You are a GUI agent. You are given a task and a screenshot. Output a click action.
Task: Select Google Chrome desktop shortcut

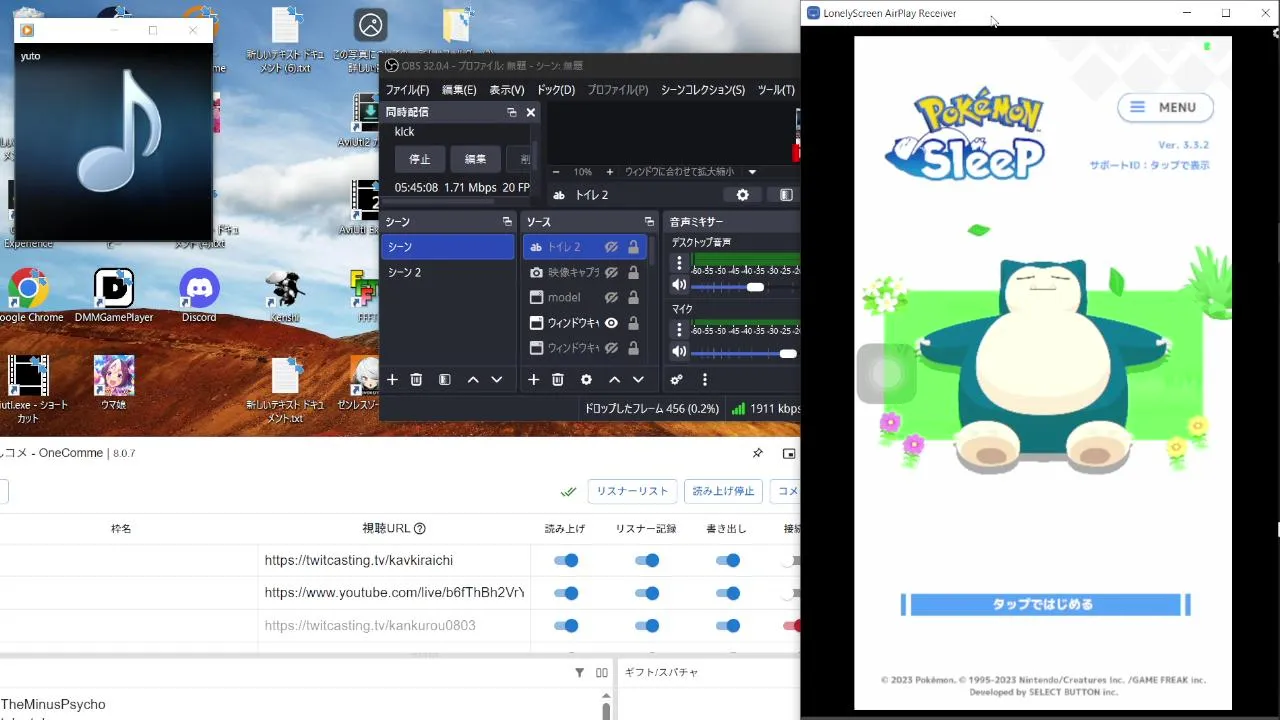30,296
